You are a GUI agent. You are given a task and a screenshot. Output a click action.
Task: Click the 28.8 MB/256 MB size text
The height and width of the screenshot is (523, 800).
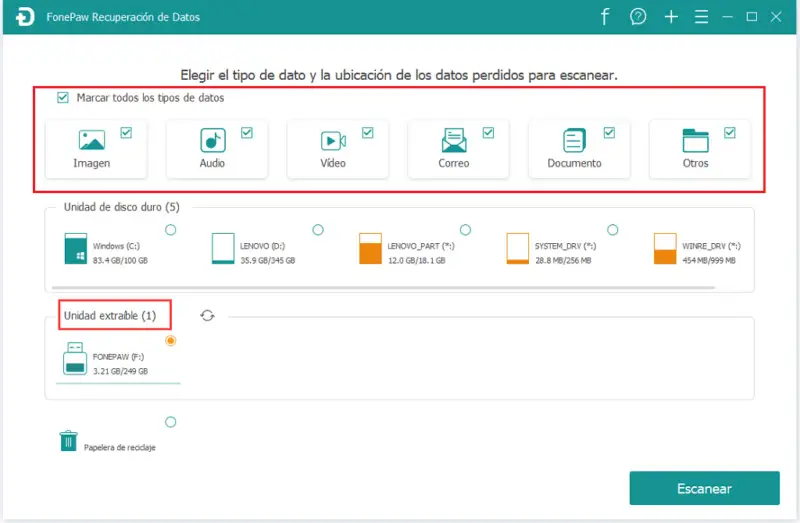pyautogui.click(x=563, y=260)
